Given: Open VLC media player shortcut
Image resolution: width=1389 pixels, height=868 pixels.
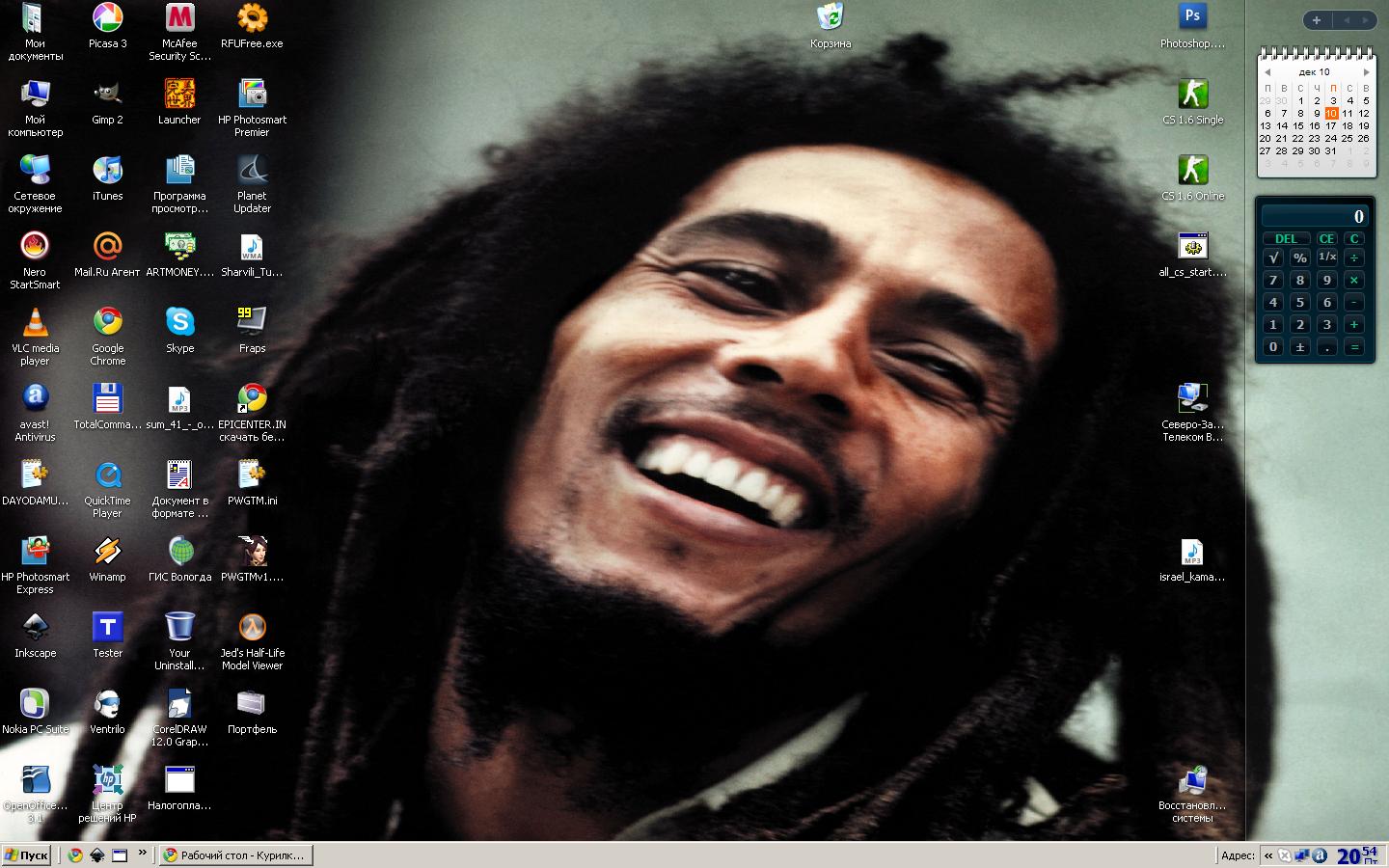Looking at the screenshot, I should 35,323.
